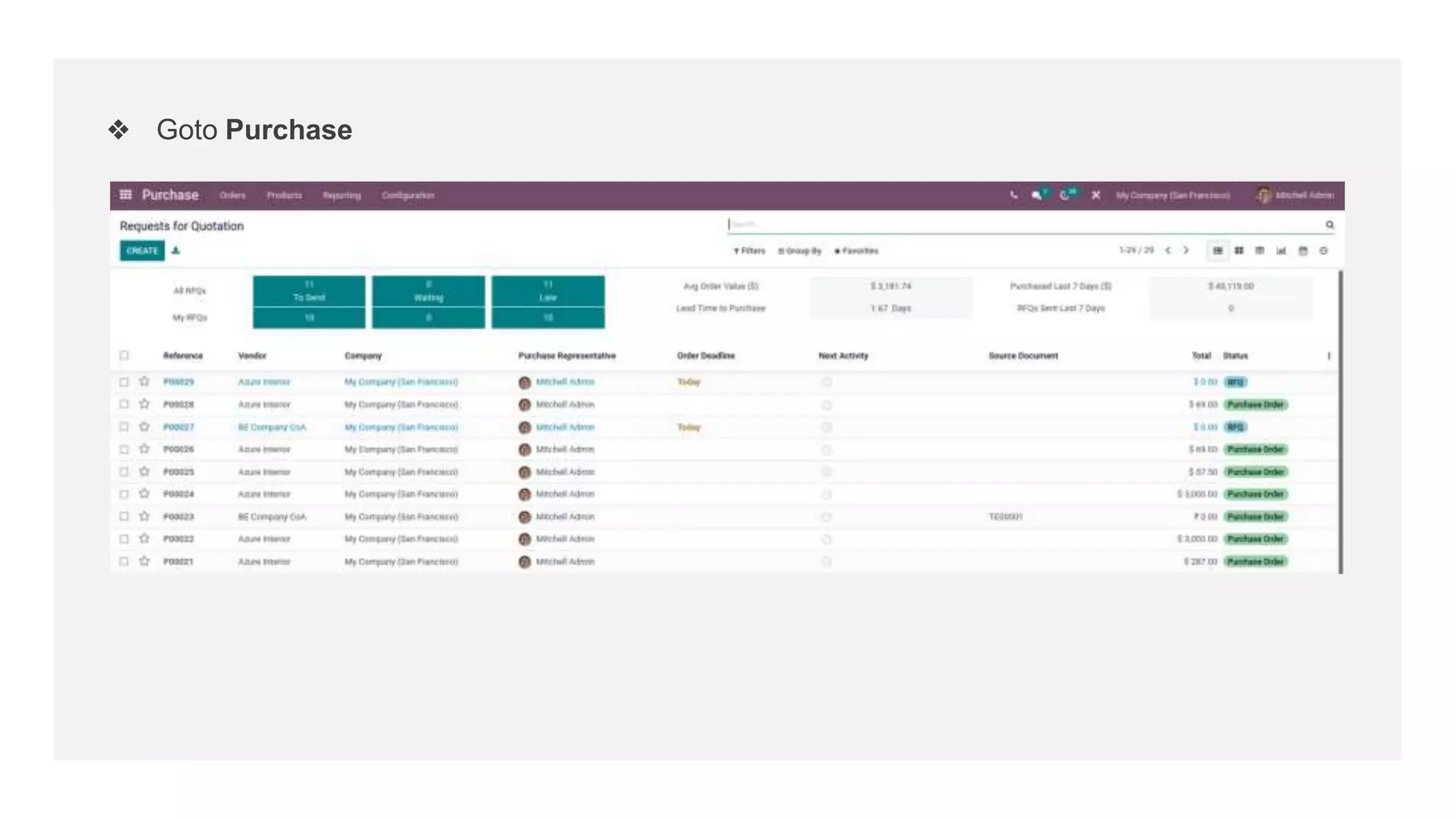1456x819 pixels.
Task: Expand the Group By dropdown
Action: click(800, 251)
